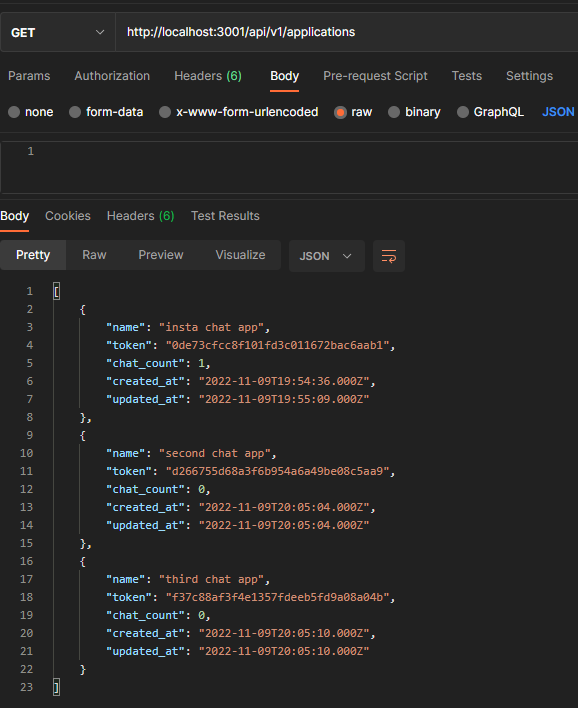Click the request URL input field

coord(347,33)
